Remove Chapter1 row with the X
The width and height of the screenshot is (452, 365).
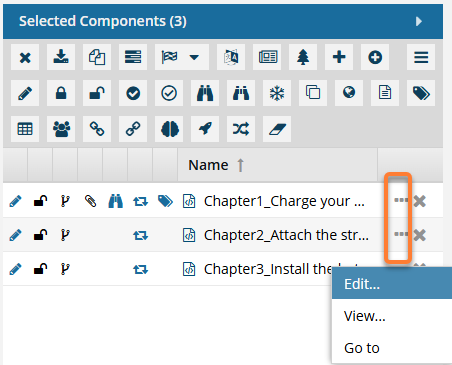point(420,201)
